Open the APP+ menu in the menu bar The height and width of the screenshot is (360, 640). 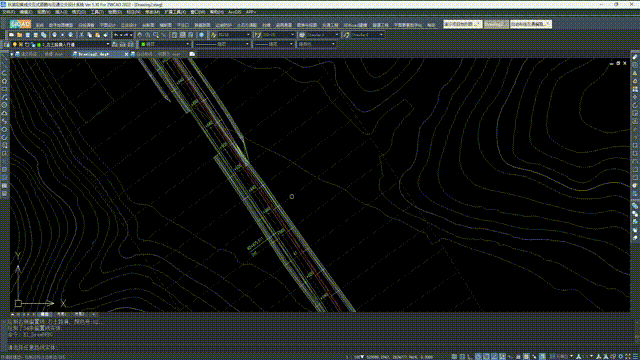251,12
